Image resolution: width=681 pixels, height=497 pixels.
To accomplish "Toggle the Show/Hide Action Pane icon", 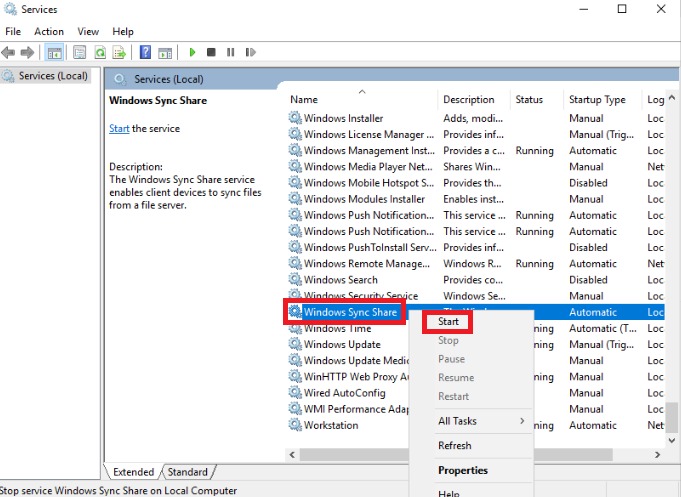I will coord(165,53).
